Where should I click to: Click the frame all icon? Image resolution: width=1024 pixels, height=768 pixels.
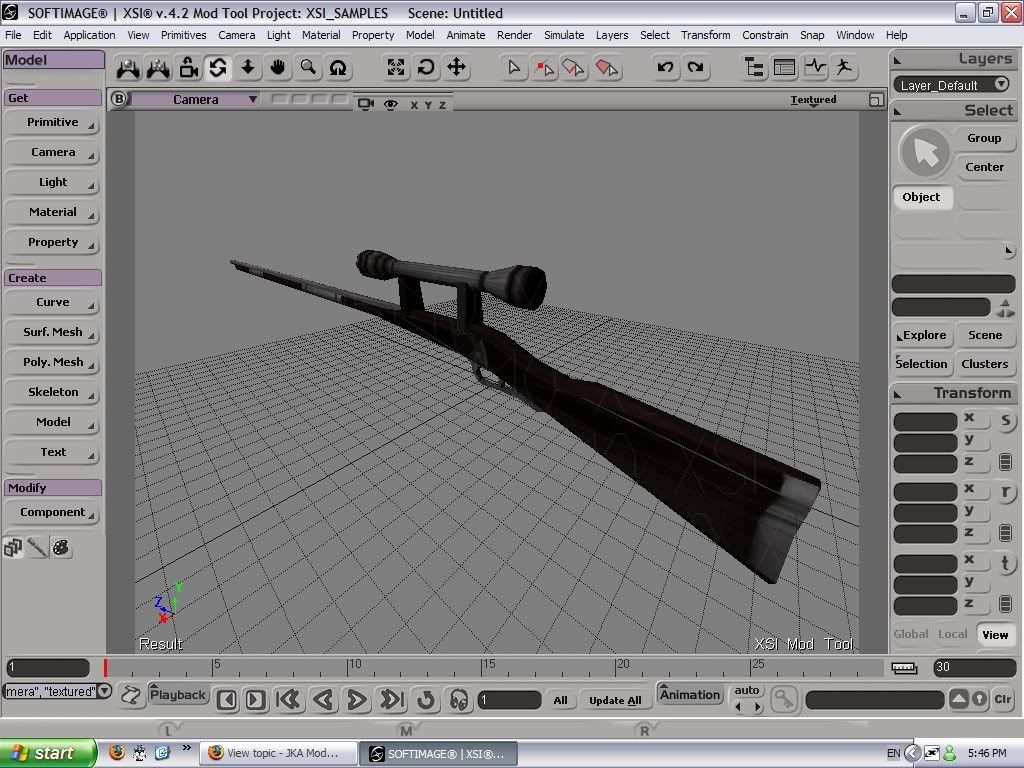[396, 67]
